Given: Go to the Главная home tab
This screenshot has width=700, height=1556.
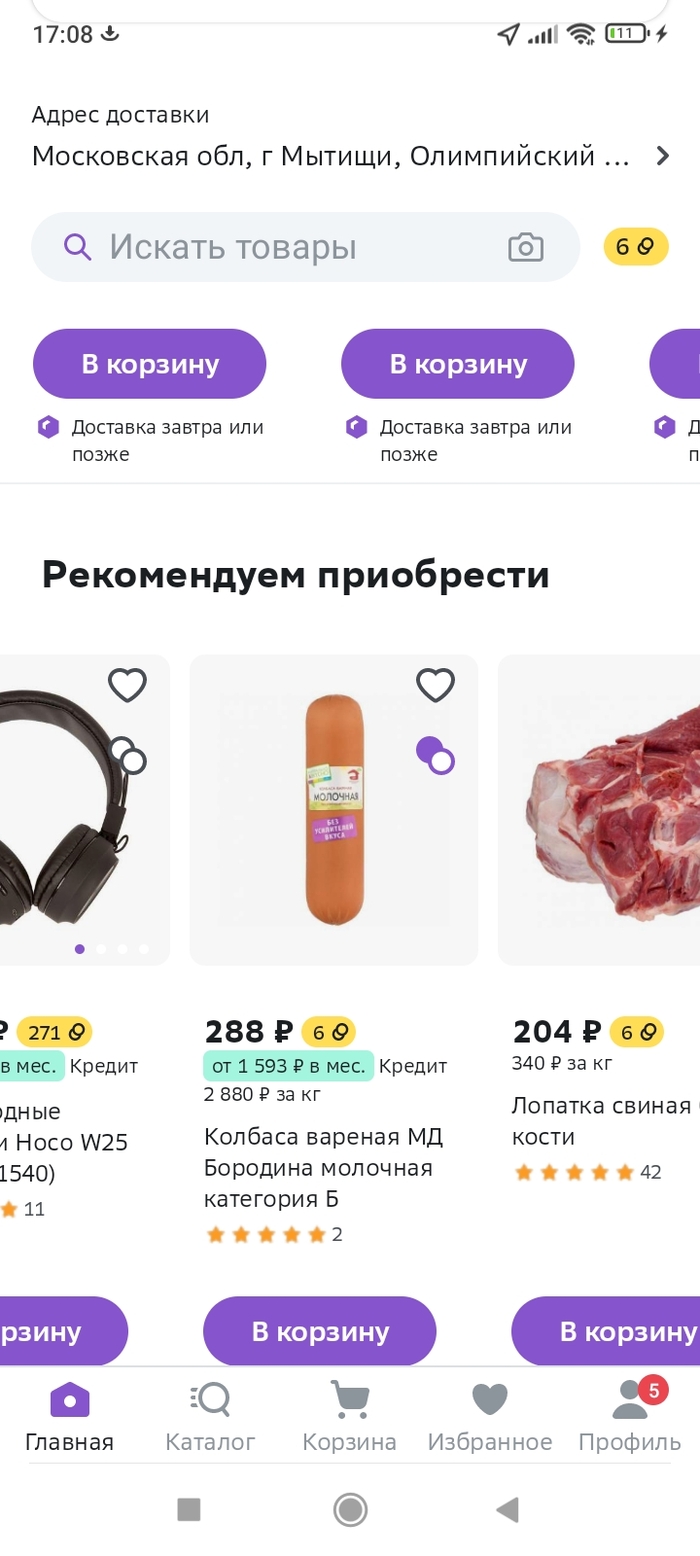Looking at the screenshot, I should [70, 1417].
